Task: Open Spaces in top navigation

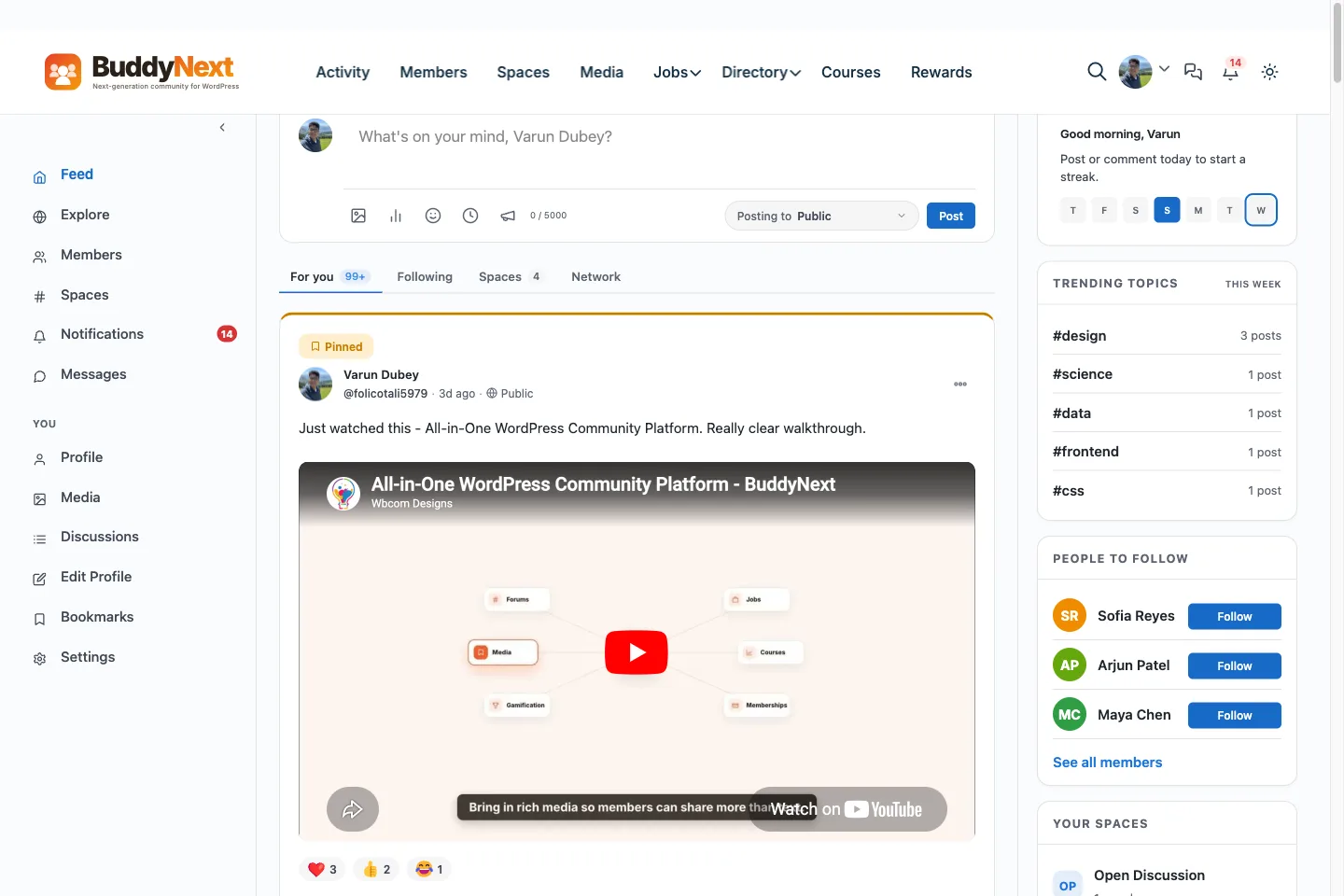Action: tap(523, 72)
